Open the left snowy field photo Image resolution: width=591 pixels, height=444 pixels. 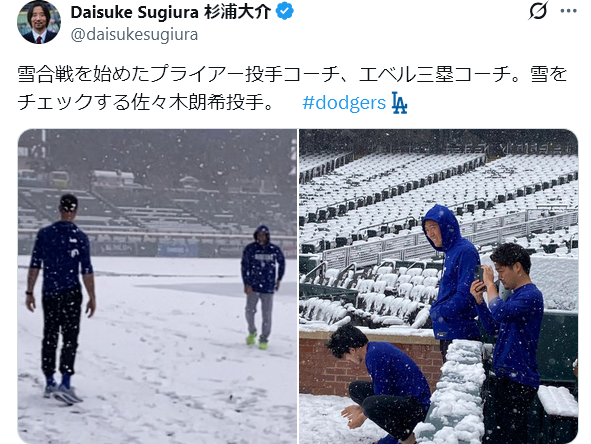pyautogui.click(x=157, y=286)
